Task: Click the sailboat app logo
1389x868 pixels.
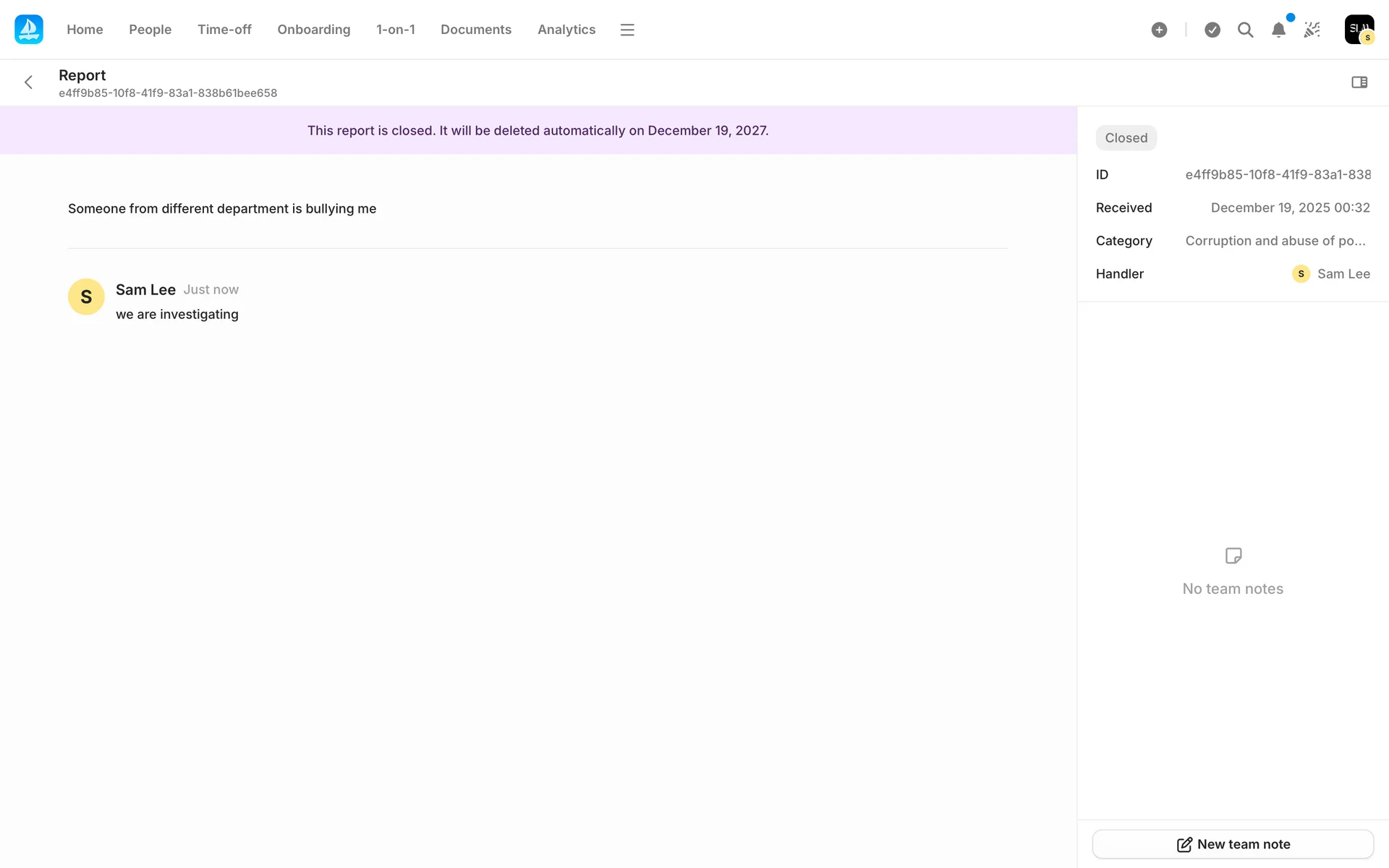Action: 29,30
